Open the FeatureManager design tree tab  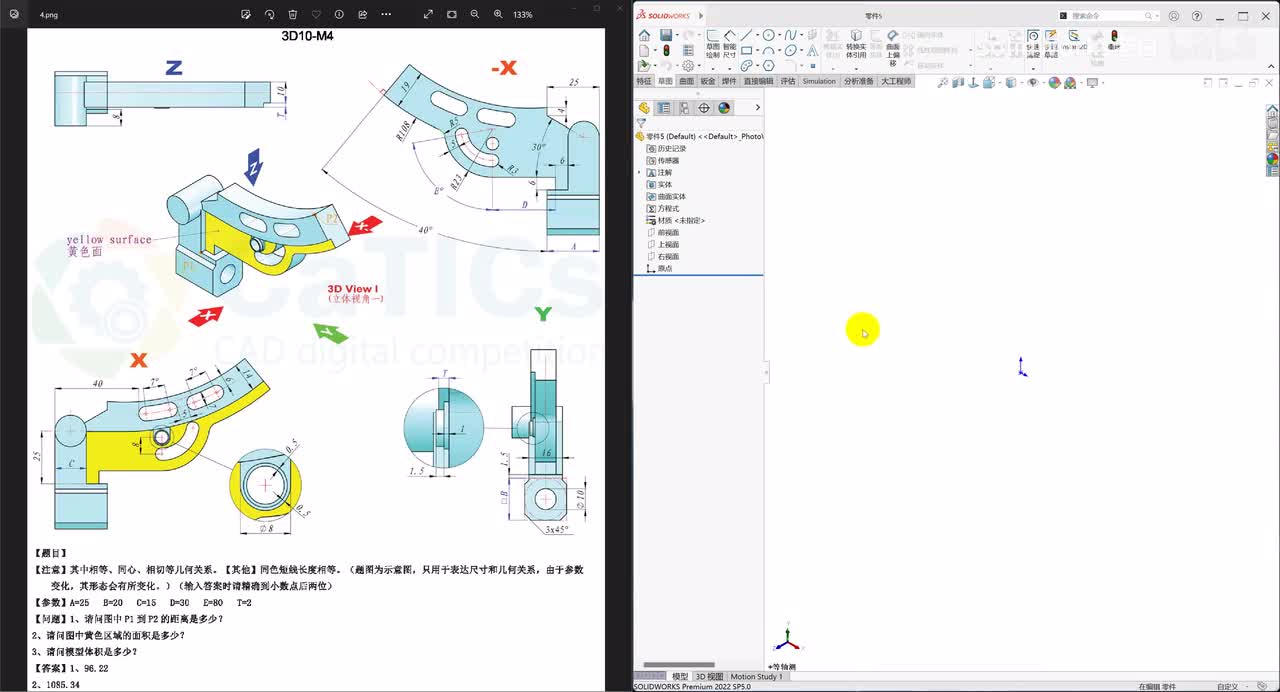click(644, 108)
